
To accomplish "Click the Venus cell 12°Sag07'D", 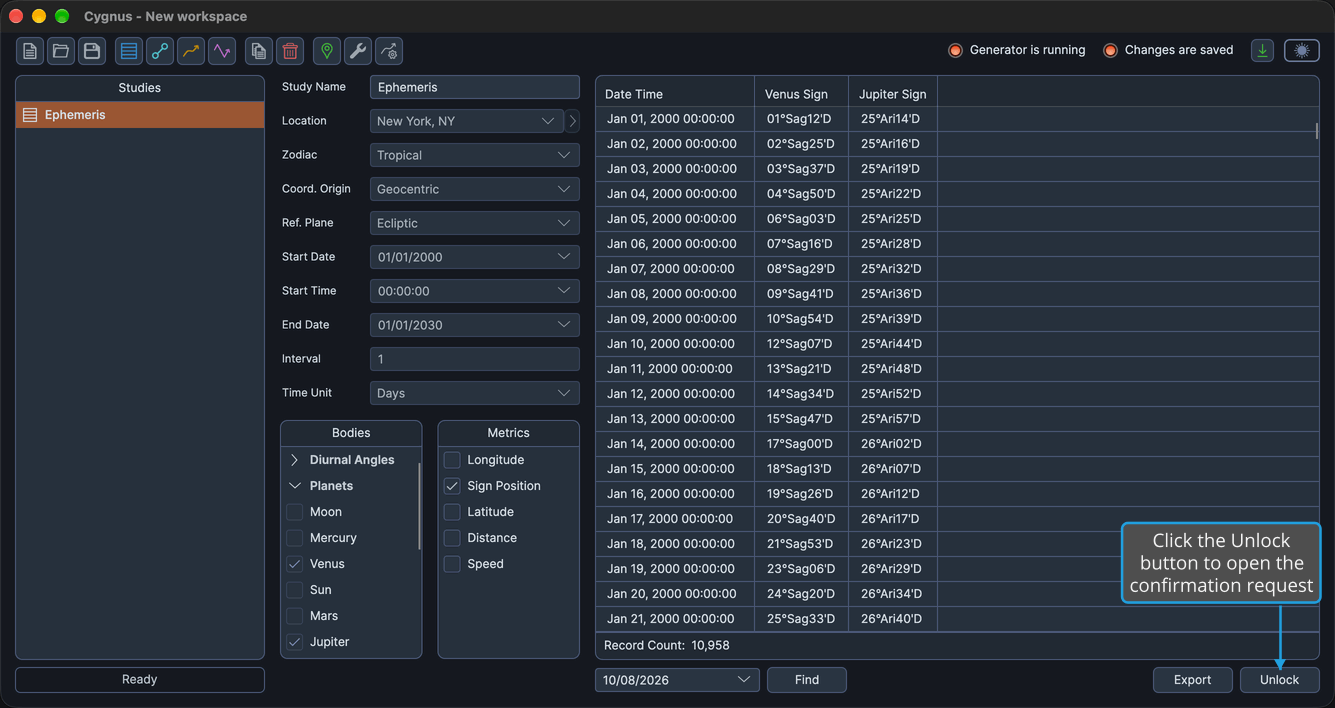I will click(x=801, y=344).
